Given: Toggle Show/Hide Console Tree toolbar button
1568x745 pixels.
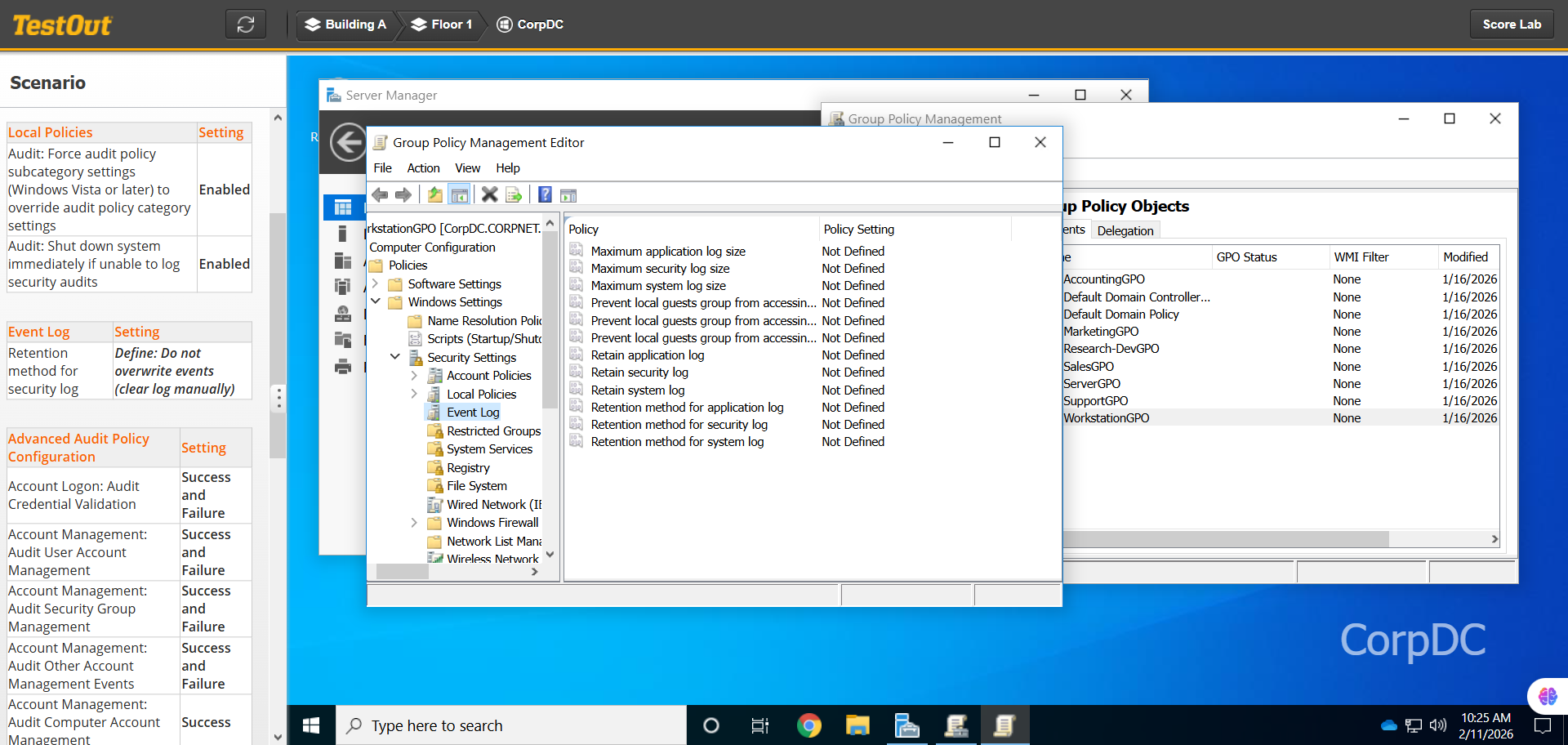Looking at the screenshot, I should tap(460, 194).
